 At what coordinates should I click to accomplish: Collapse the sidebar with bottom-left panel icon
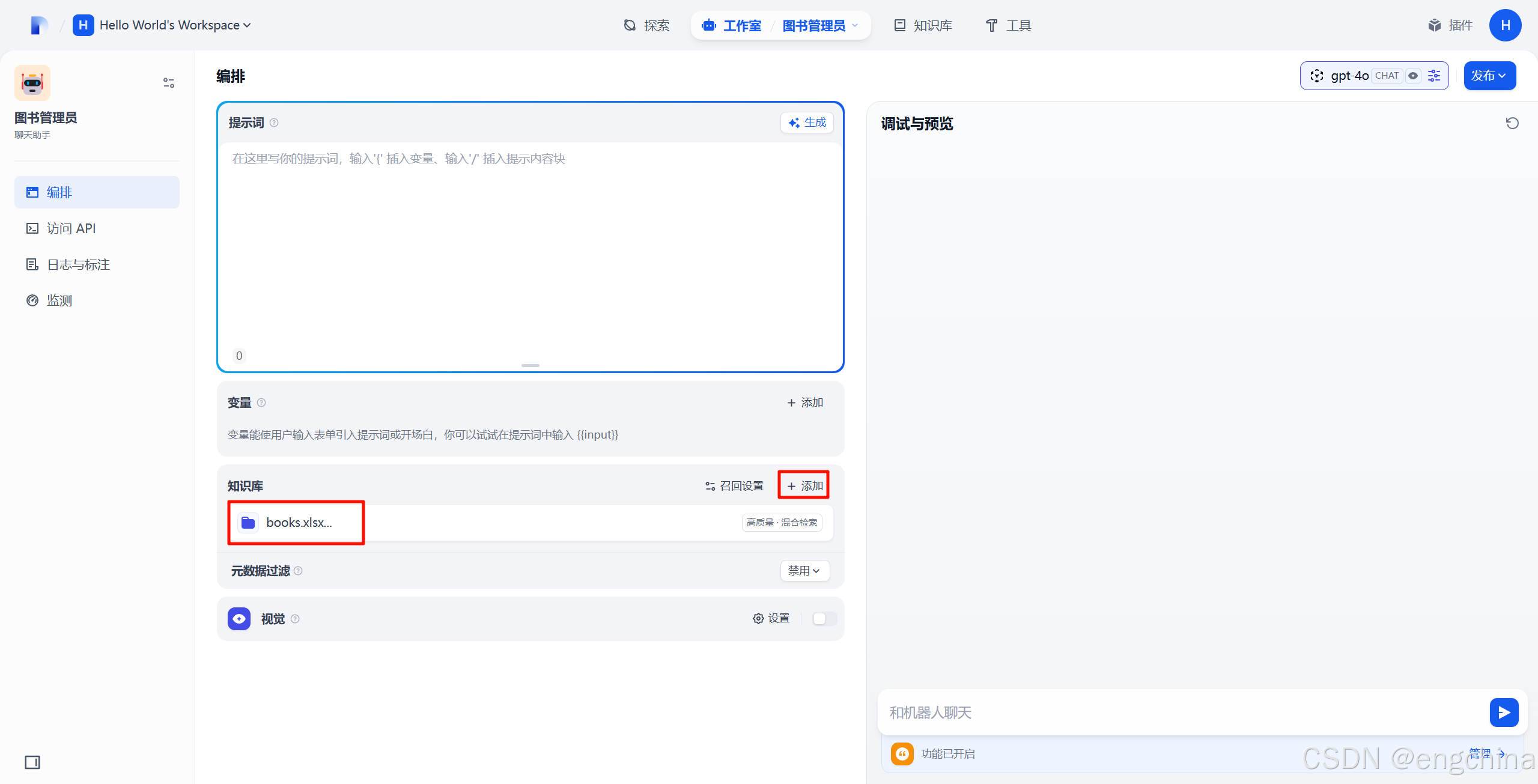pos(32,762)
